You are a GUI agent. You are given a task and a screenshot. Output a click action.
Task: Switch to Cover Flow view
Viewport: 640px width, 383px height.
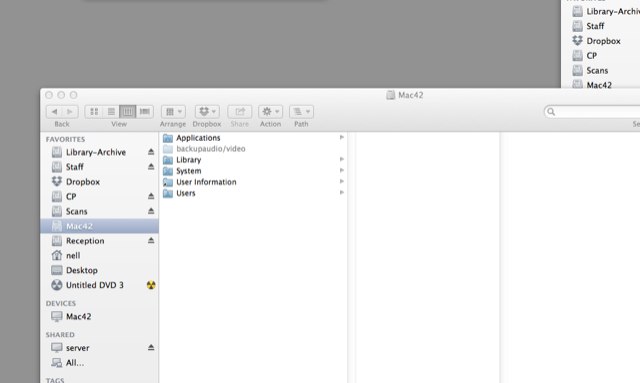[144, 111]
